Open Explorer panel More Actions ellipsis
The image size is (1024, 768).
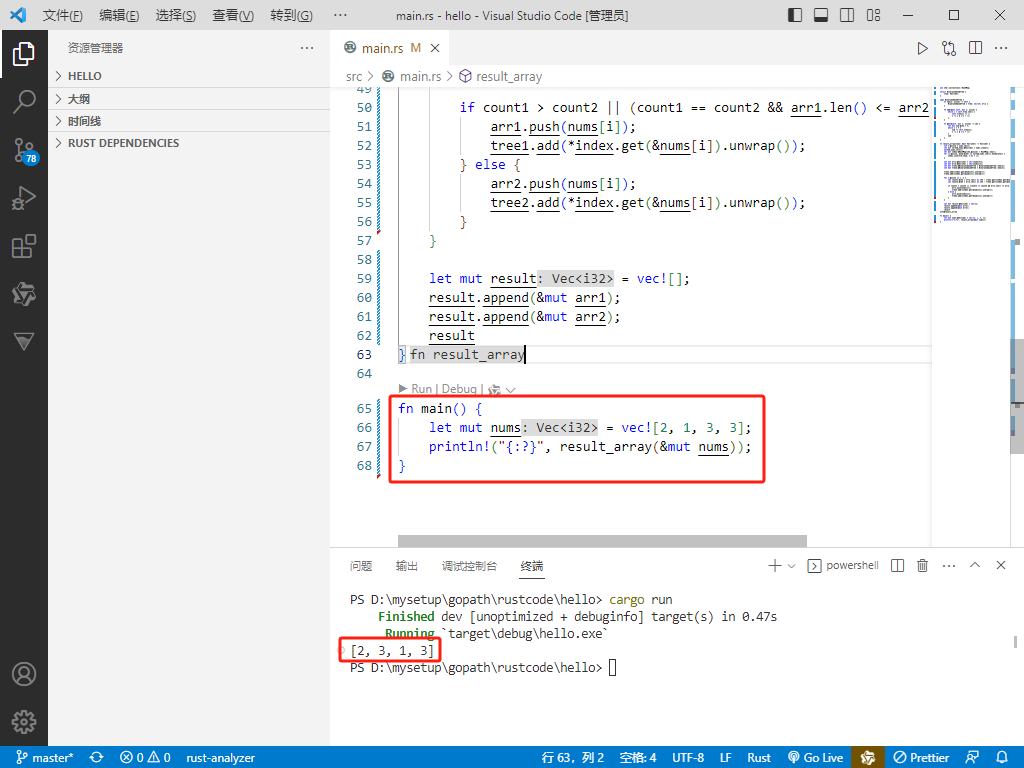pos(307,48)
